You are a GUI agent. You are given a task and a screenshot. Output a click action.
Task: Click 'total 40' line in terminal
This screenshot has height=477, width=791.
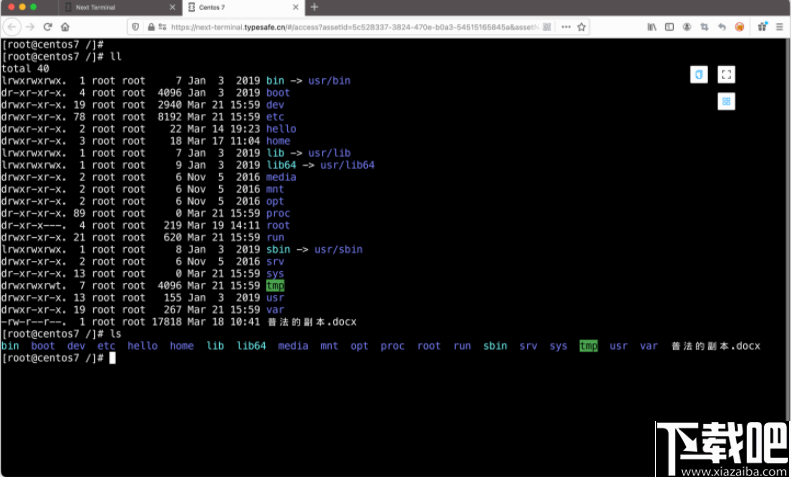(x=25, y=69)
